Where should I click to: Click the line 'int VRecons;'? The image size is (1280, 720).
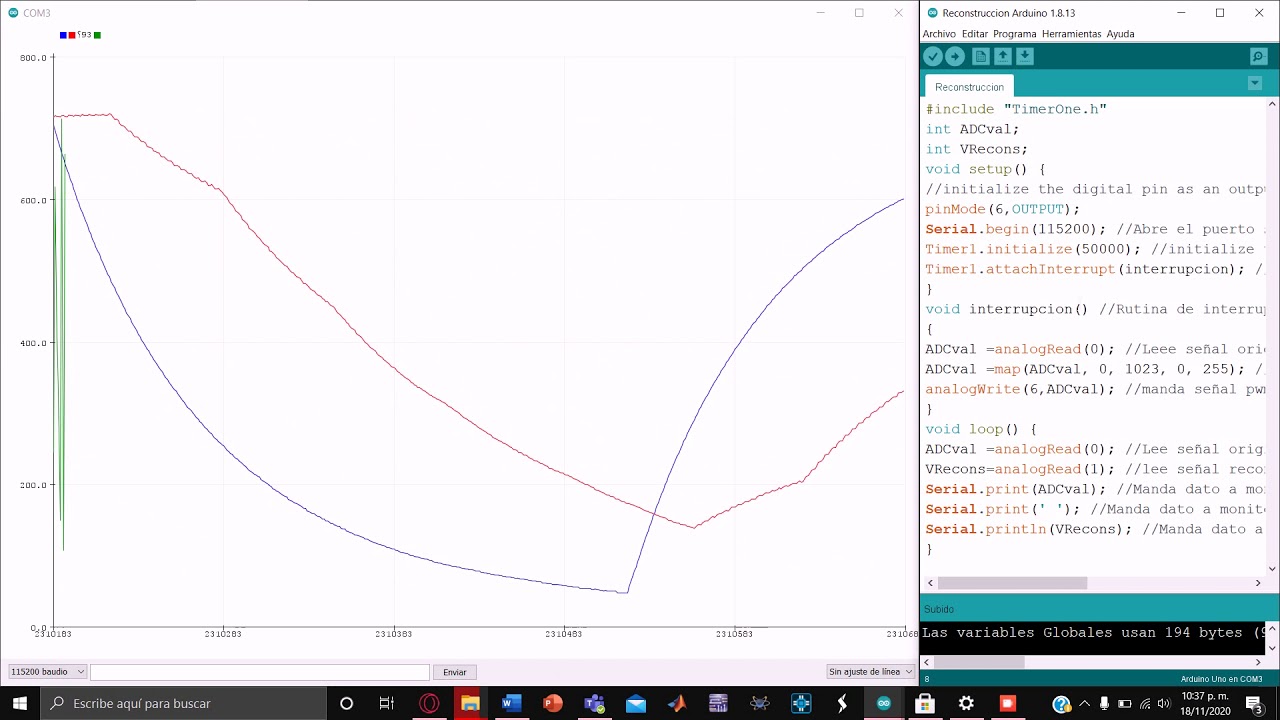(x=976, y=149)
